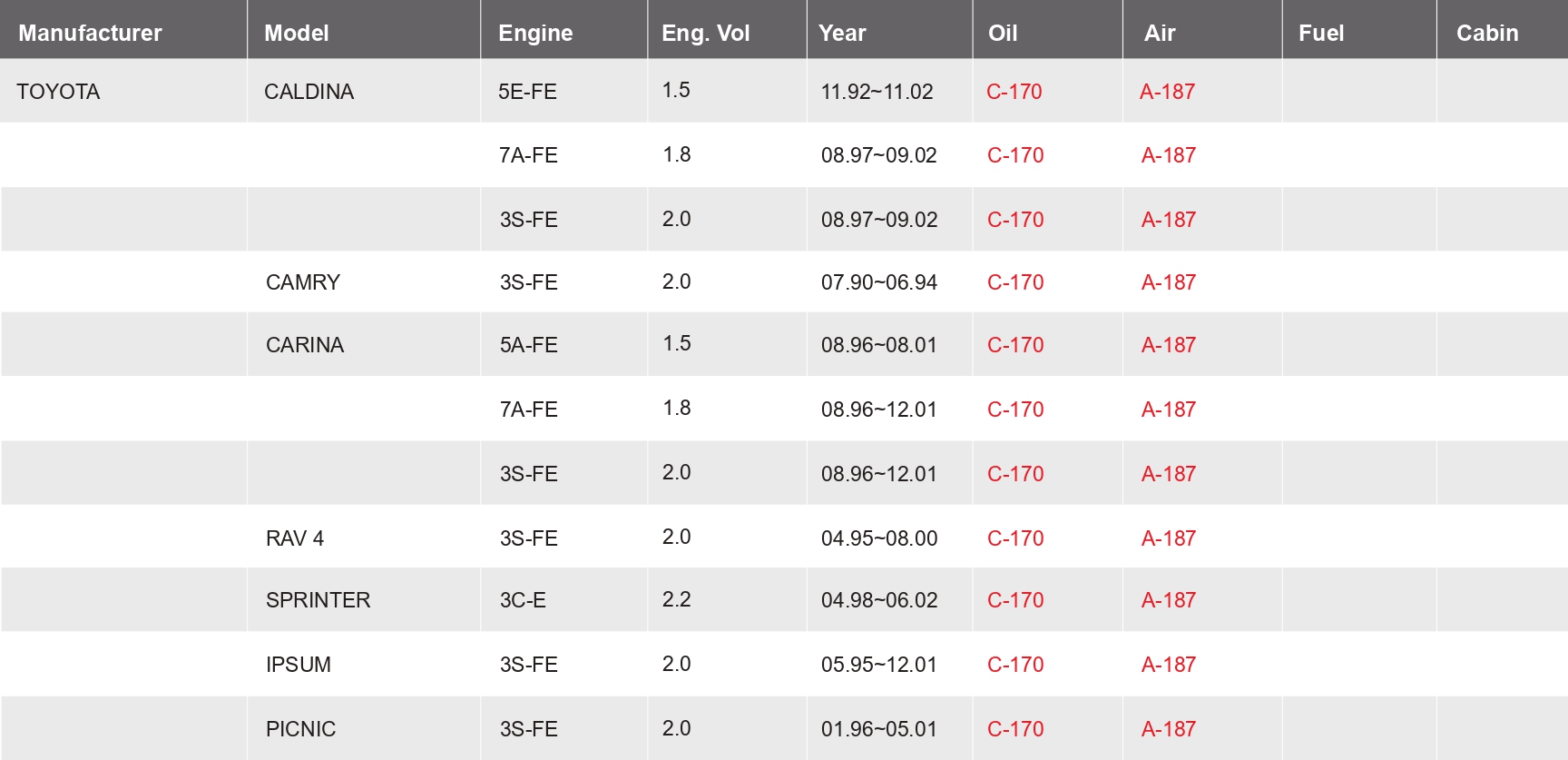Open A-187 link in the IPSUM row

1168,665
